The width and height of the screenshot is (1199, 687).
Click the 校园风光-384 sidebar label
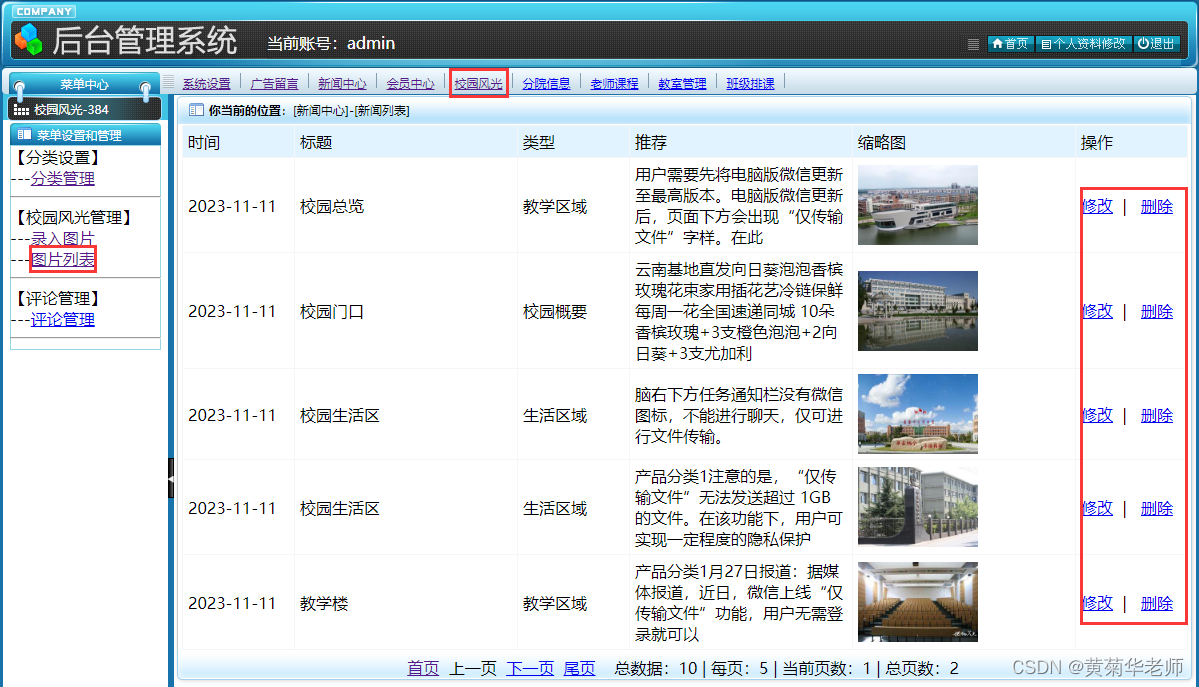click(71, 110)
